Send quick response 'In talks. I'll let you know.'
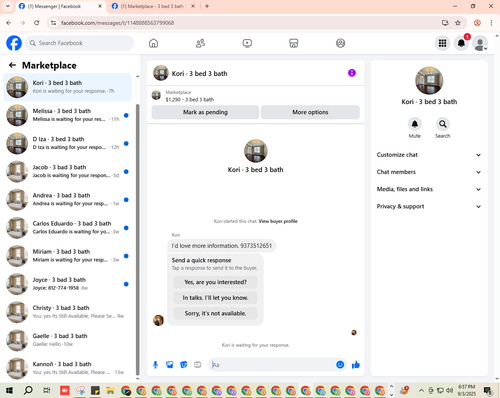 pyautogui.click(x=215, y=298)
